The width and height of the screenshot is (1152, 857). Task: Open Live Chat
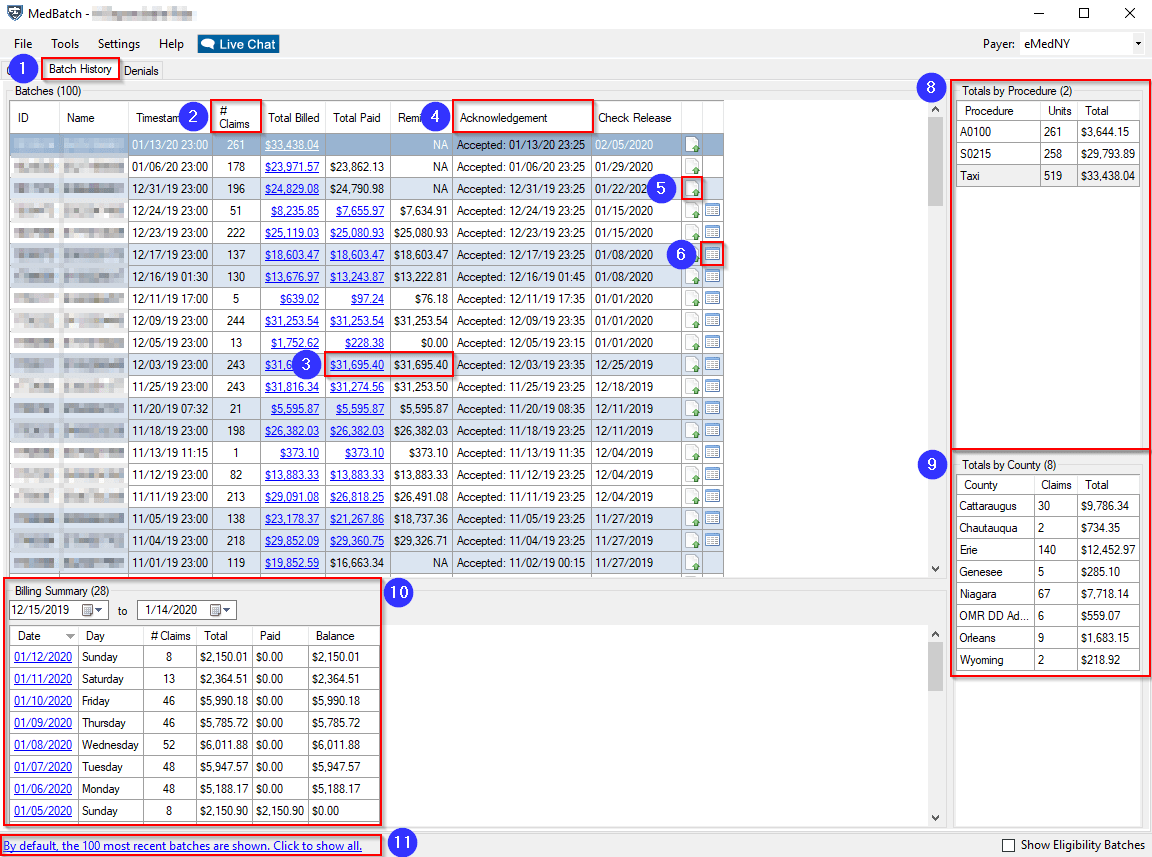pyautogui.click(x=237, y=43)
